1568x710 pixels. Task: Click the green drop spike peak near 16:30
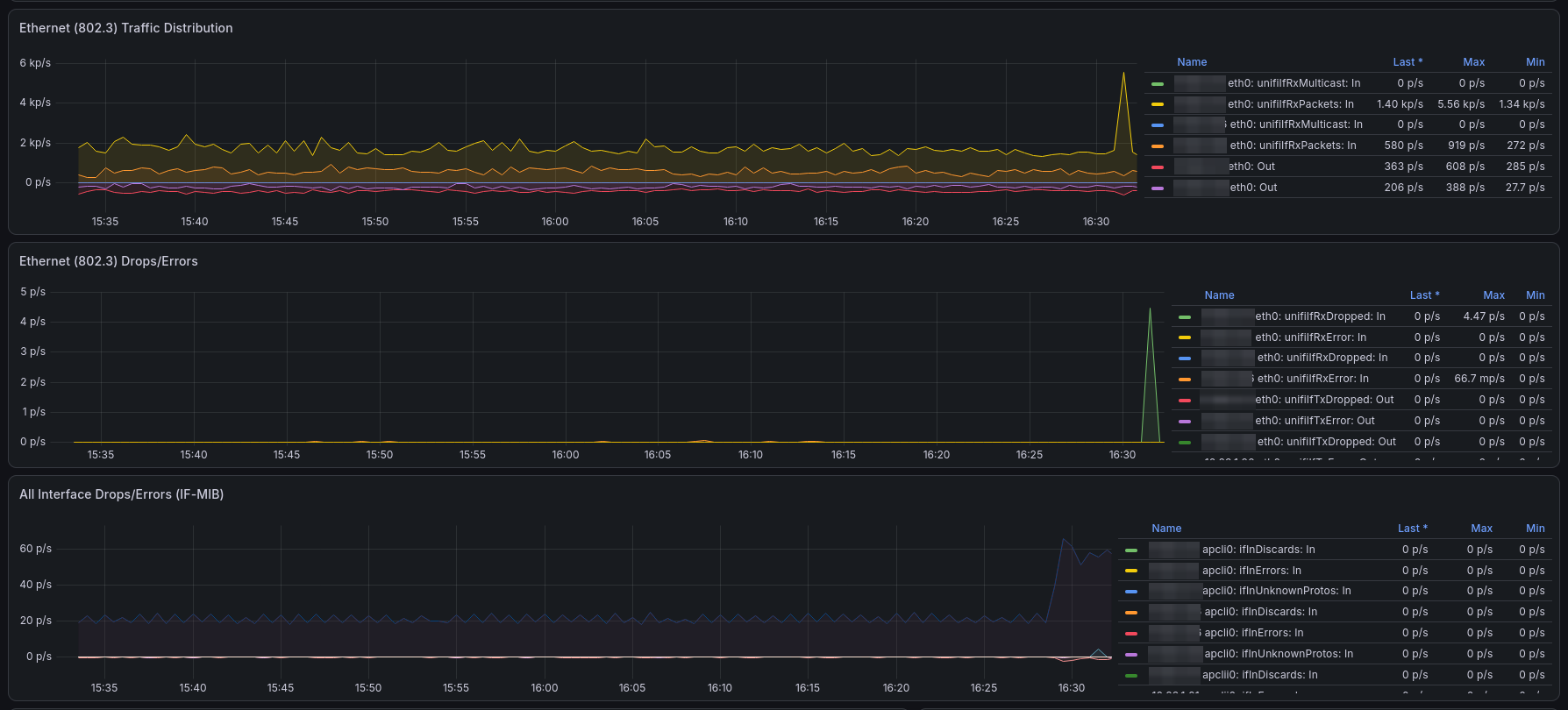[1150, 309]
